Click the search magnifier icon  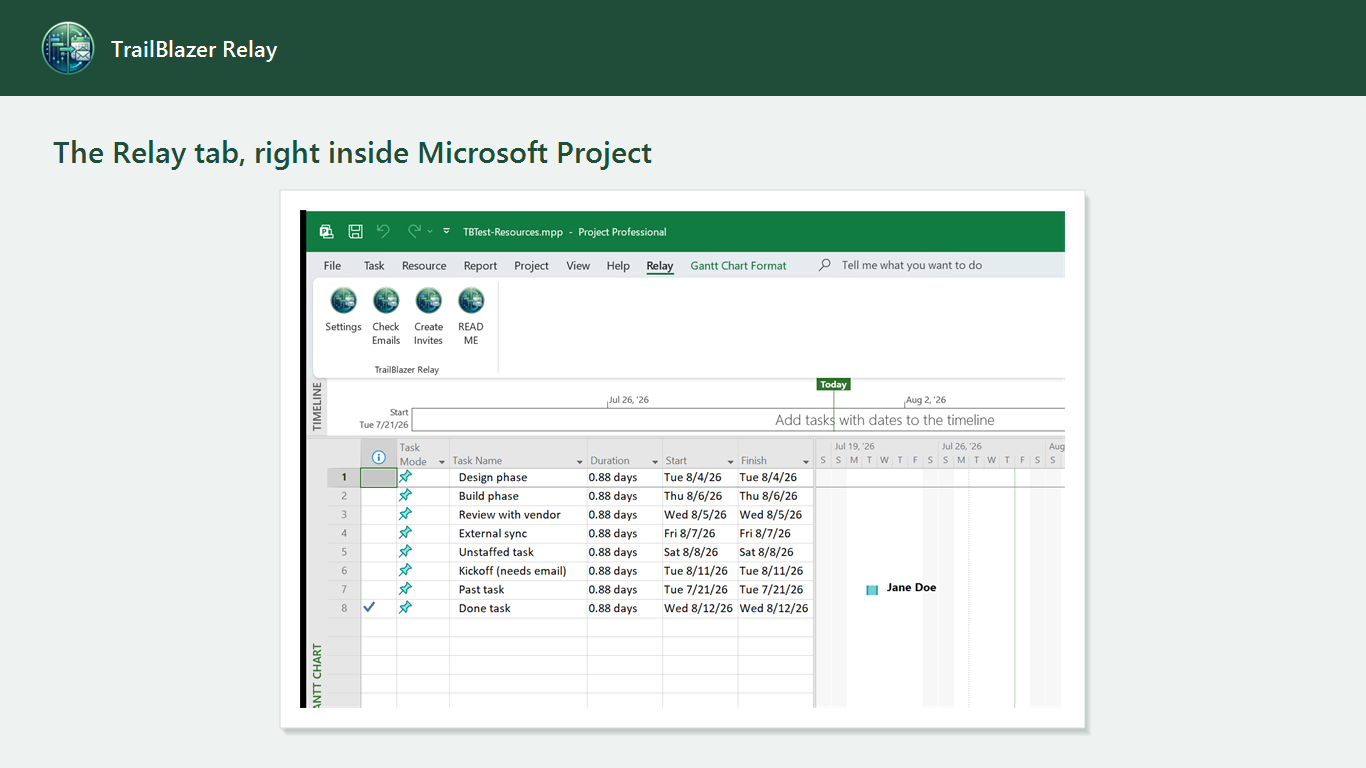825,265
